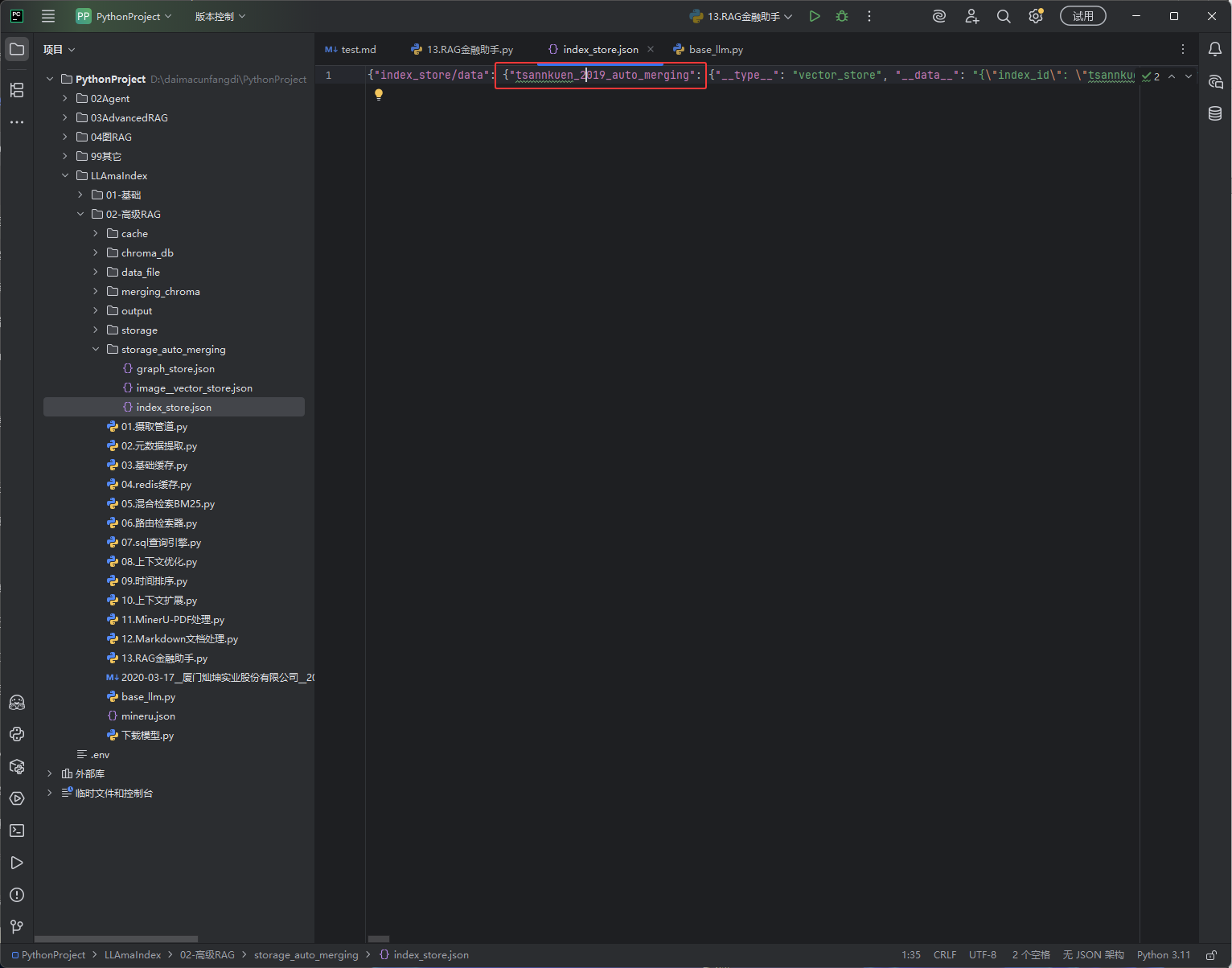Image resolution: width=1232 pixels, height=968 pixels.
Task: Open 01.摄取管道.py file
Action: pos(154,426)
